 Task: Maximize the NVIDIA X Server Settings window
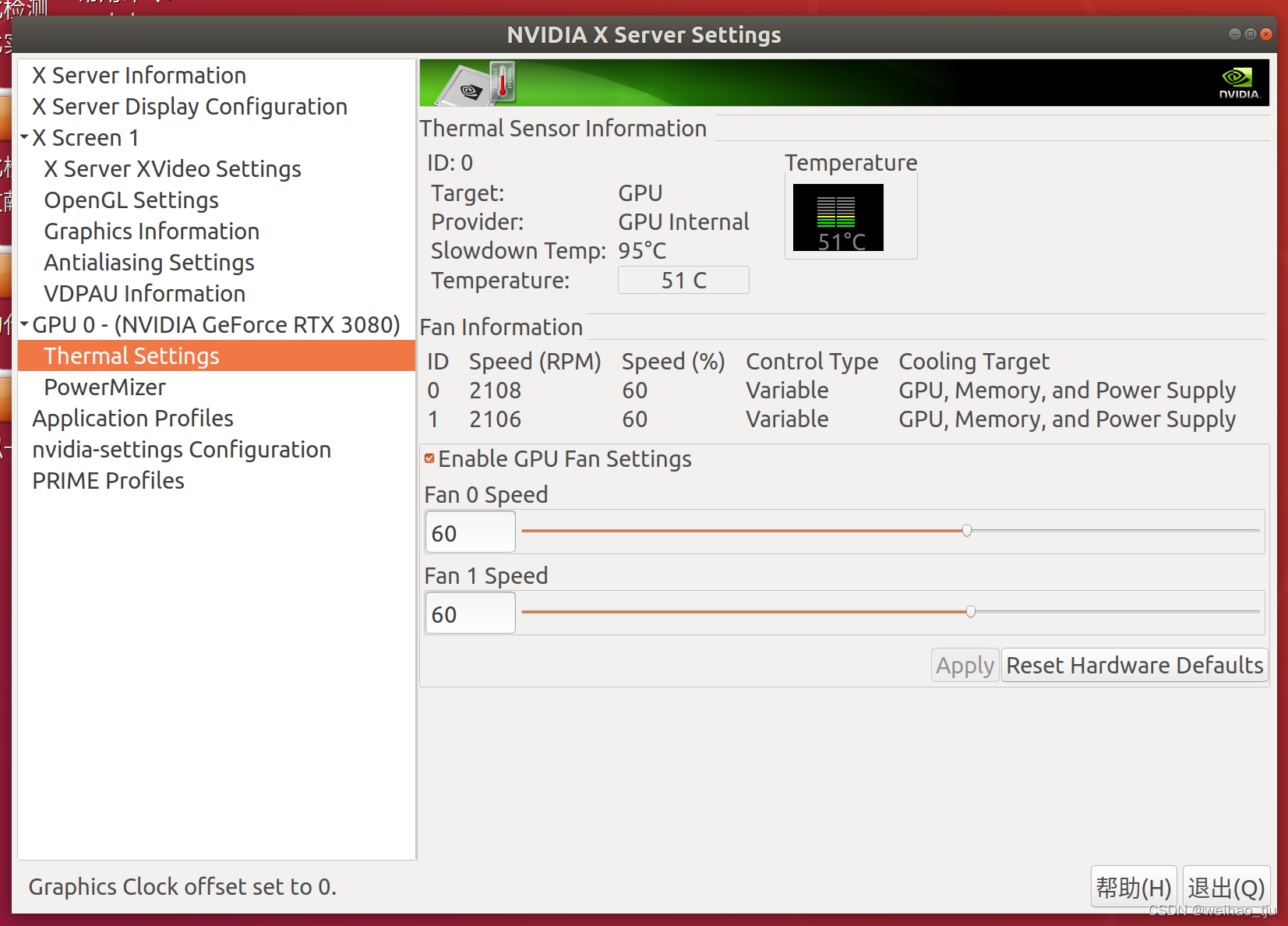1251,34
